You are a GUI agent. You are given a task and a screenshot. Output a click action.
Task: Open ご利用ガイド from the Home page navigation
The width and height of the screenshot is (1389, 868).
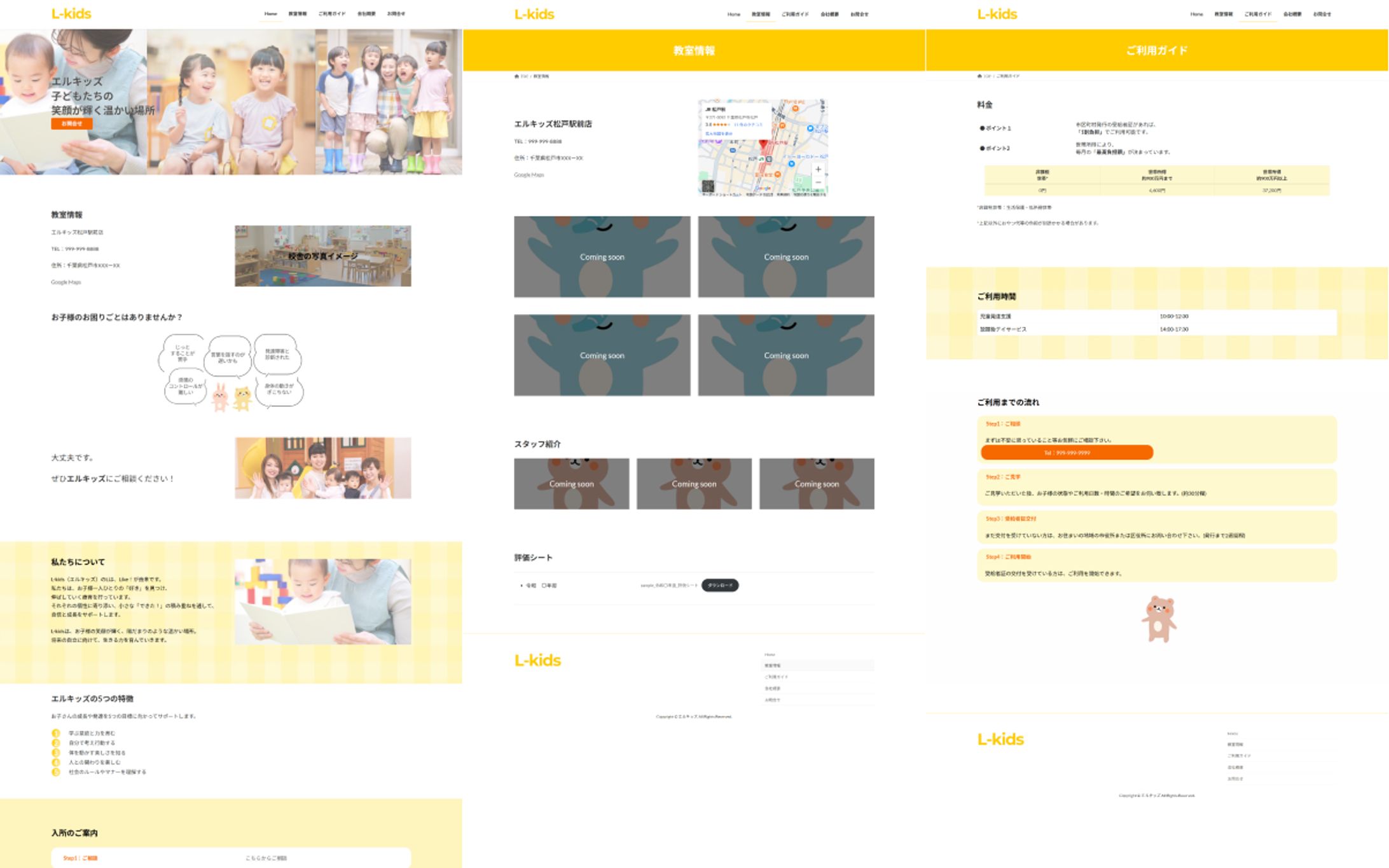[331, 13]
